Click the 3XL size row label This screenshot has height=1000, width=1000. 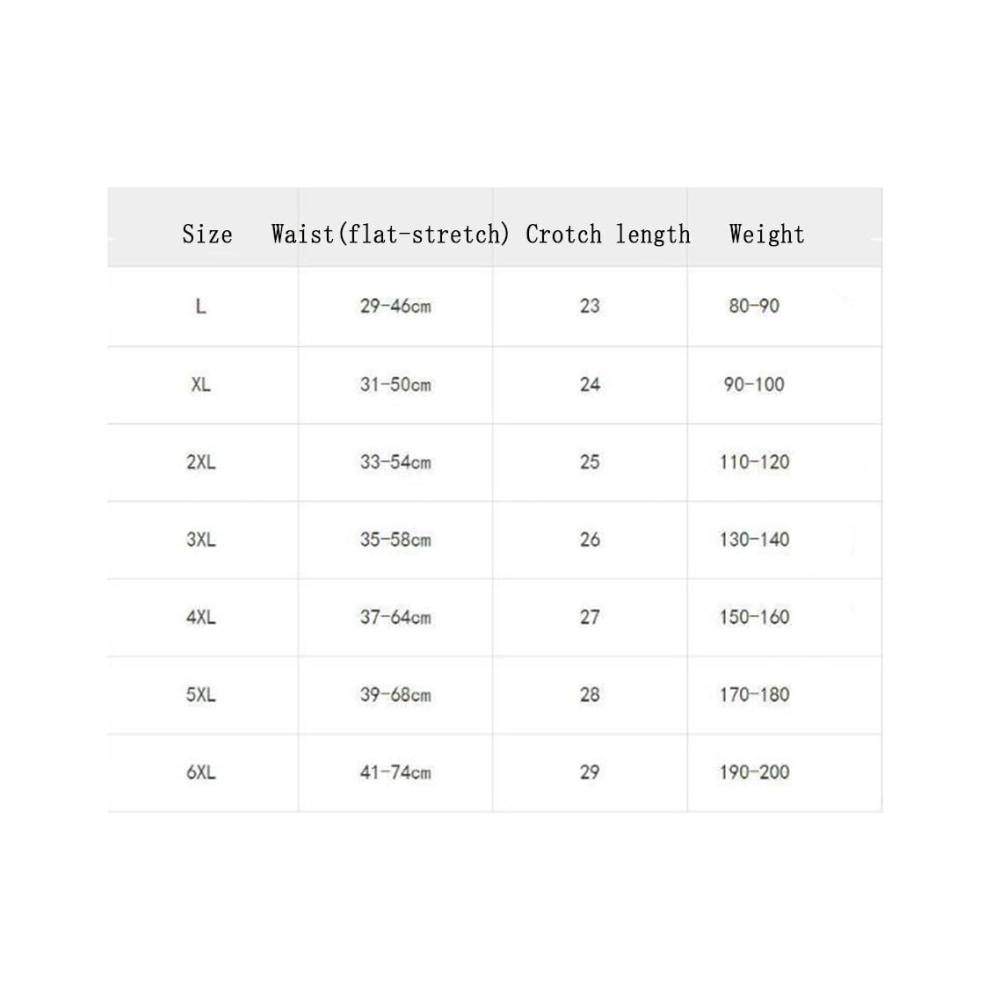click(200, 540)
